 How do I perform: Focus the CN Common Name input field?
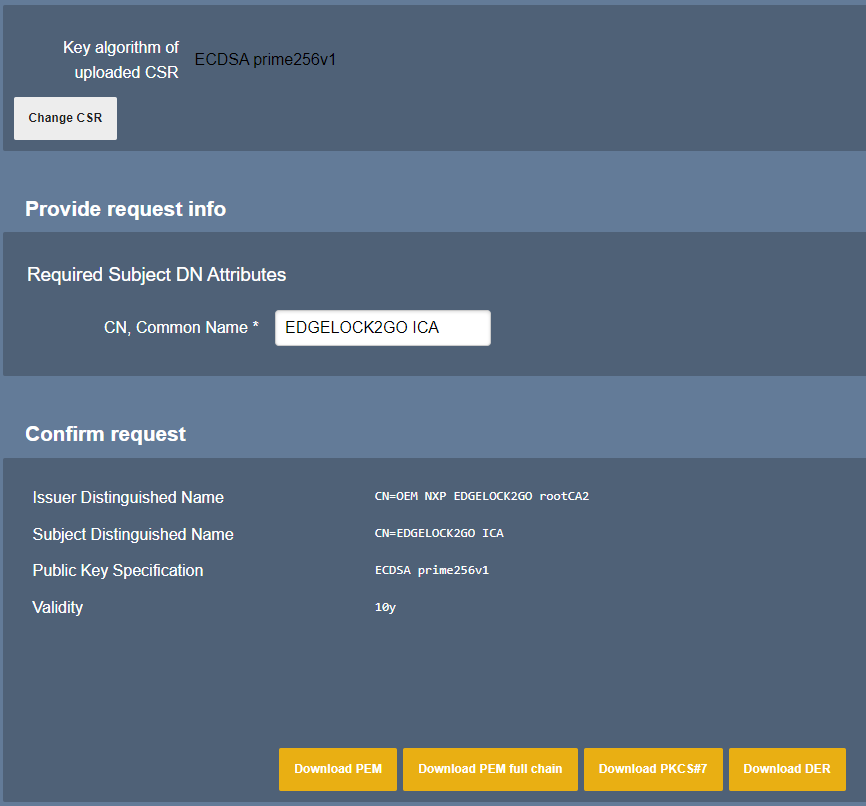(382, 328)
